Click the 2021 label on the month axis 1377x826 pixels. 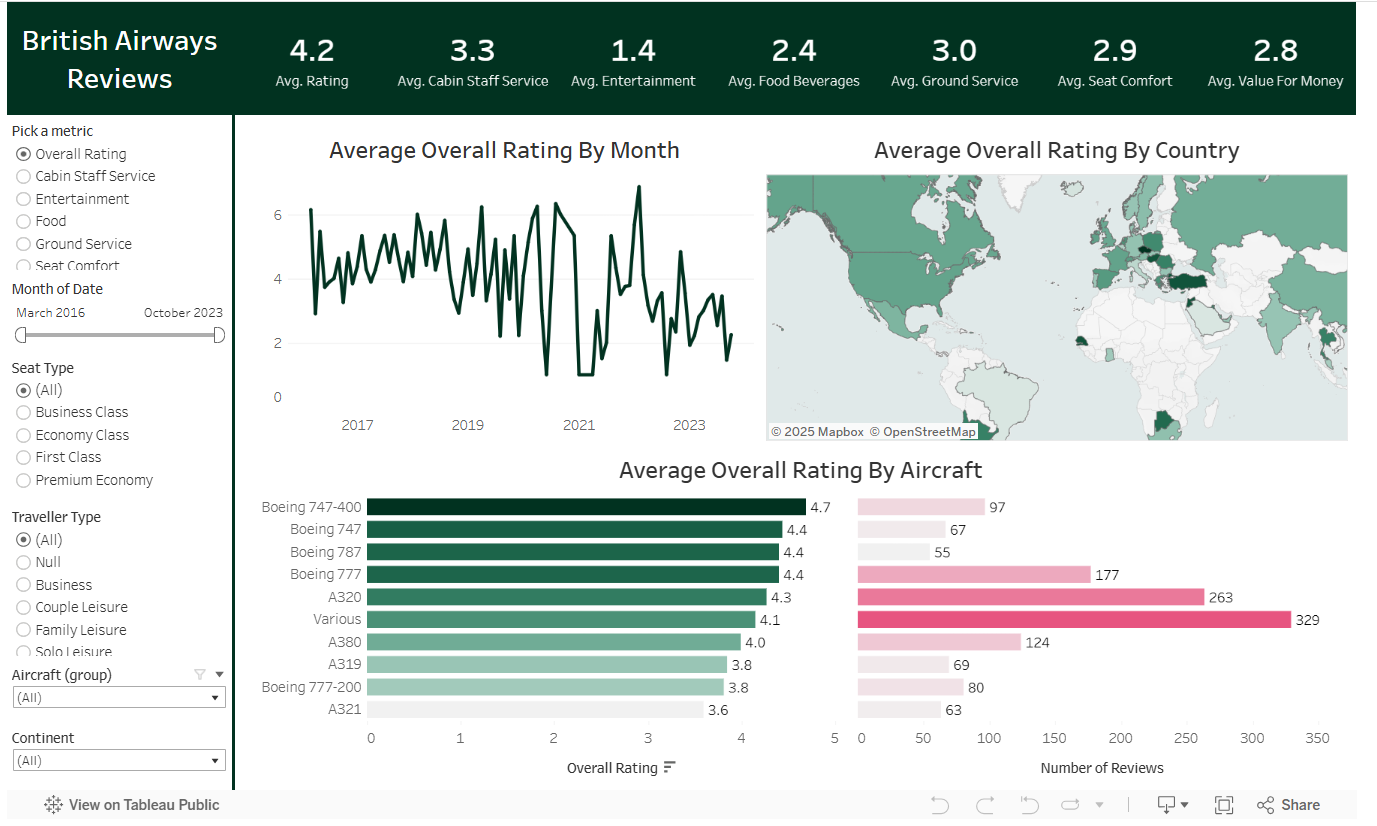click(x=579, y=425)
